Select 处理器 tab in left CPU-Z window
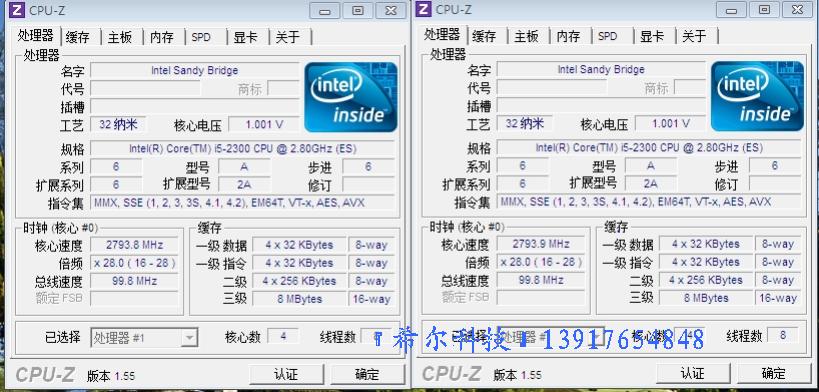 [x=36, y=36]
